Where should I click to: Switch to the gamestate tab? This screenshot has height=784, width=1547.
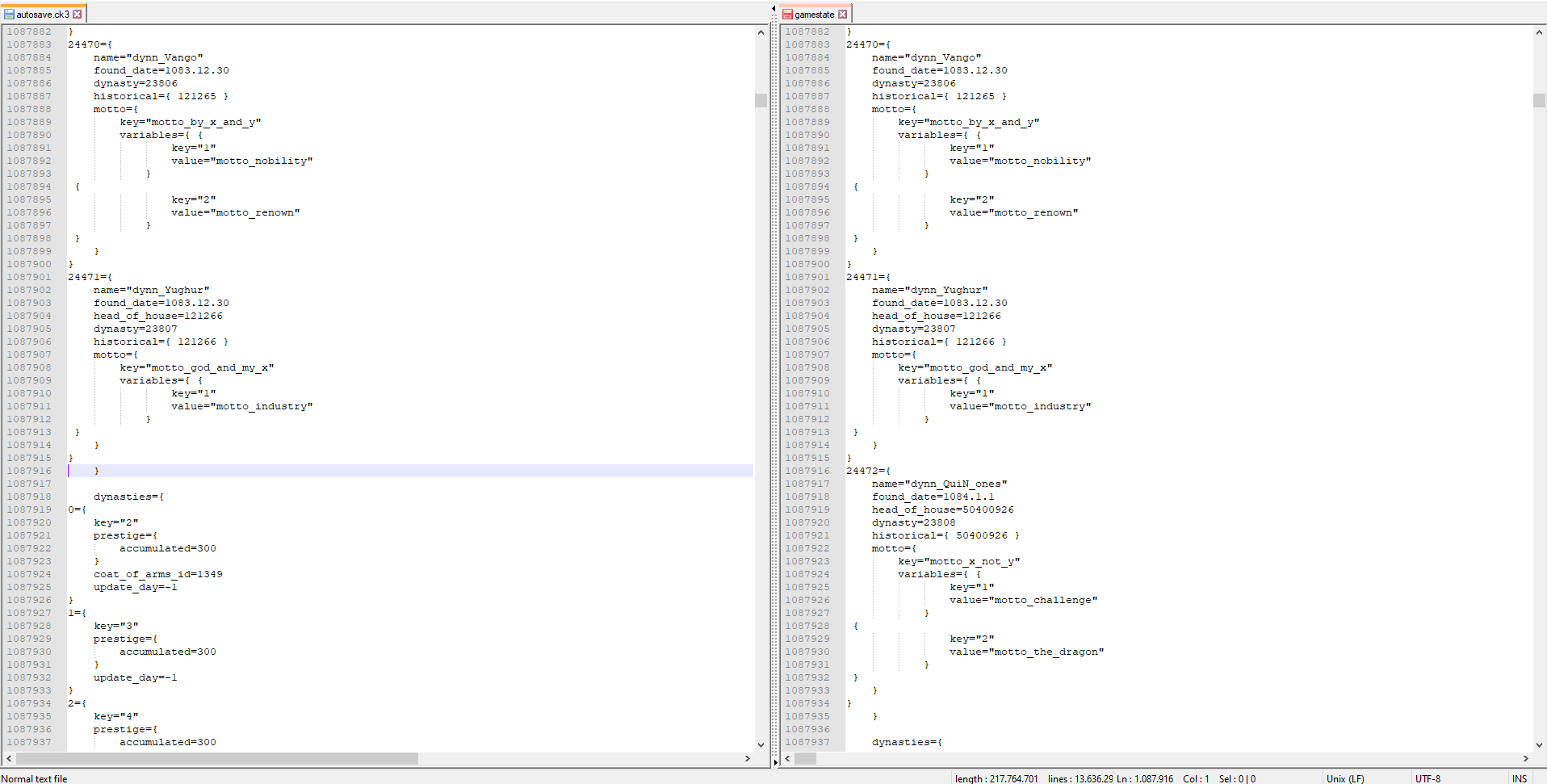click(814, 15)
